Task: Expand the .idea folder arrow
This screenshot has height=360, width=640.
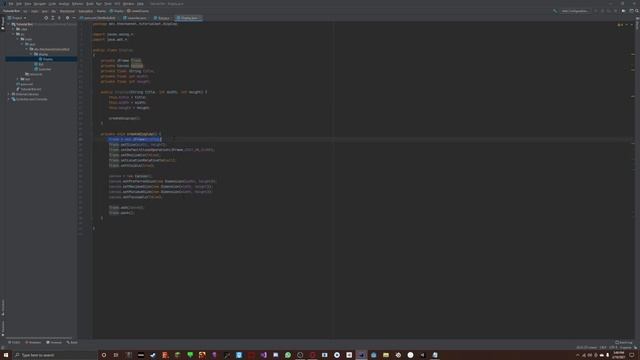Action: (x=13, y=29)
